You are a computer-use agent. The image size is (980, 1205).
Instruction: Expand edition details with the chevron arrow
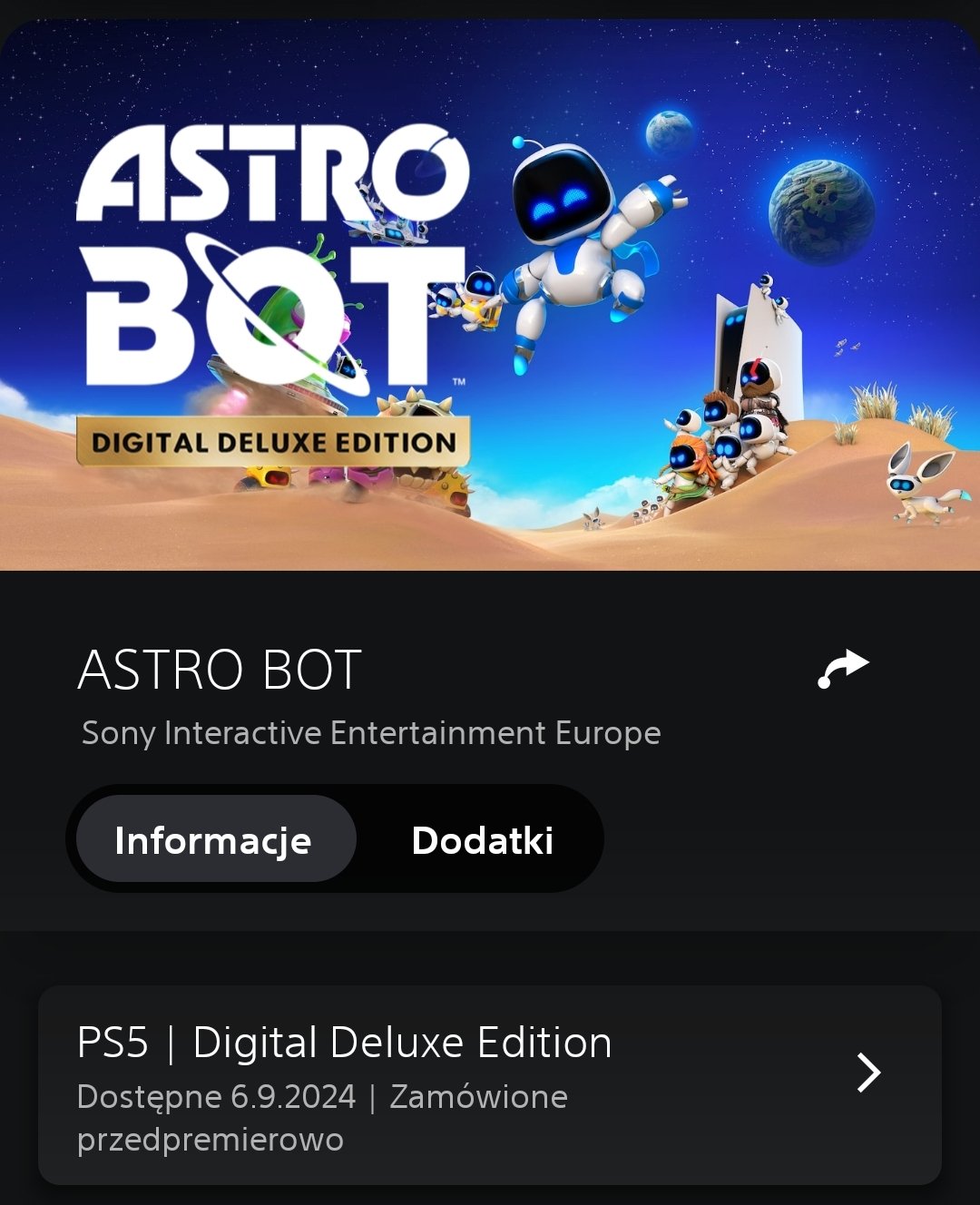tap(868, 1073)
